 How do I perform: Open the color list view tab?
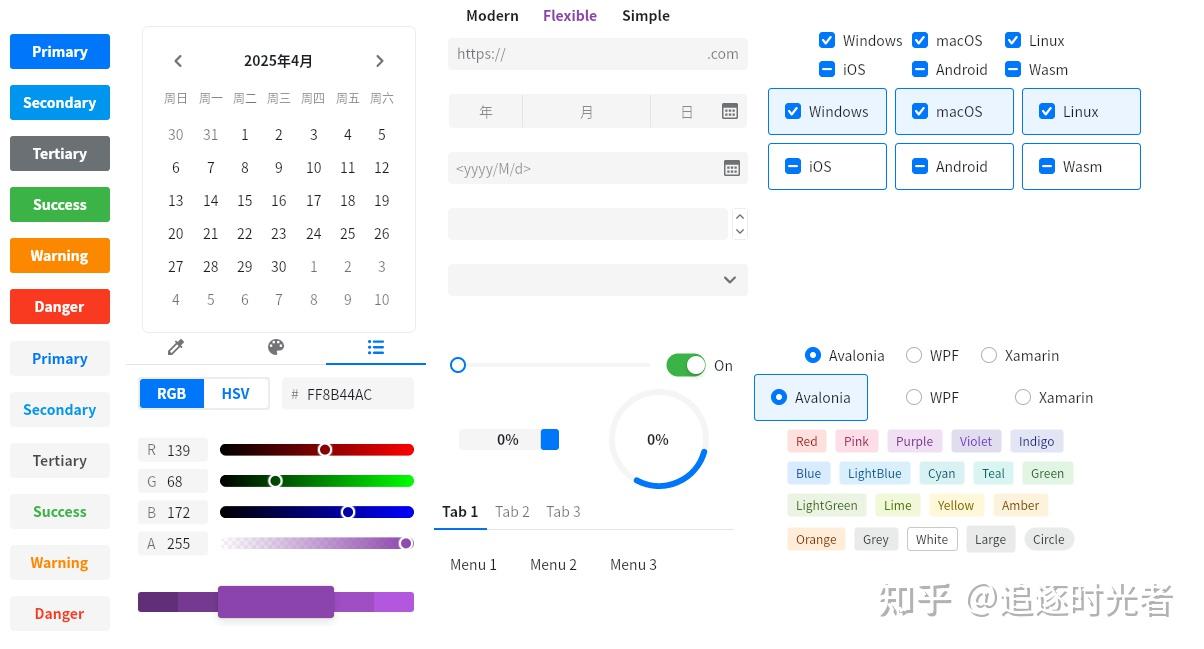376,347
